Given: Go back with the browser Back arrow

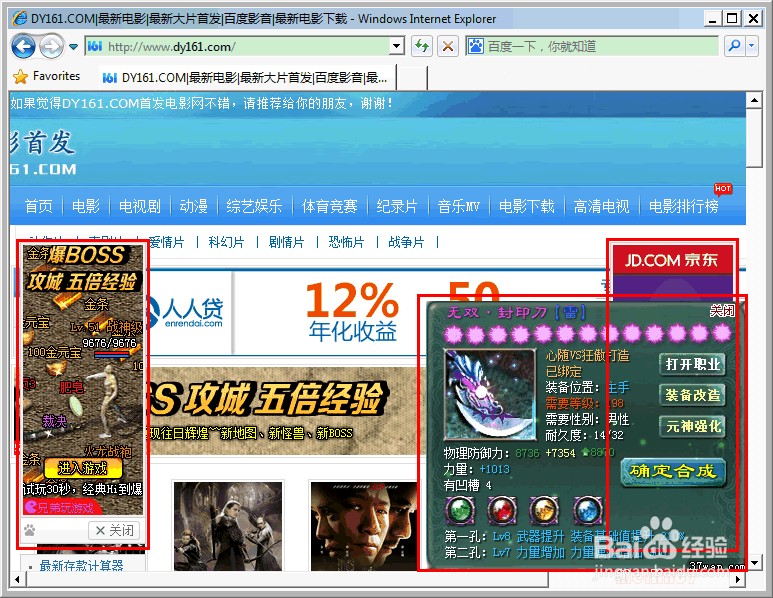Looking at the screenshot, I should coord(23,47).
